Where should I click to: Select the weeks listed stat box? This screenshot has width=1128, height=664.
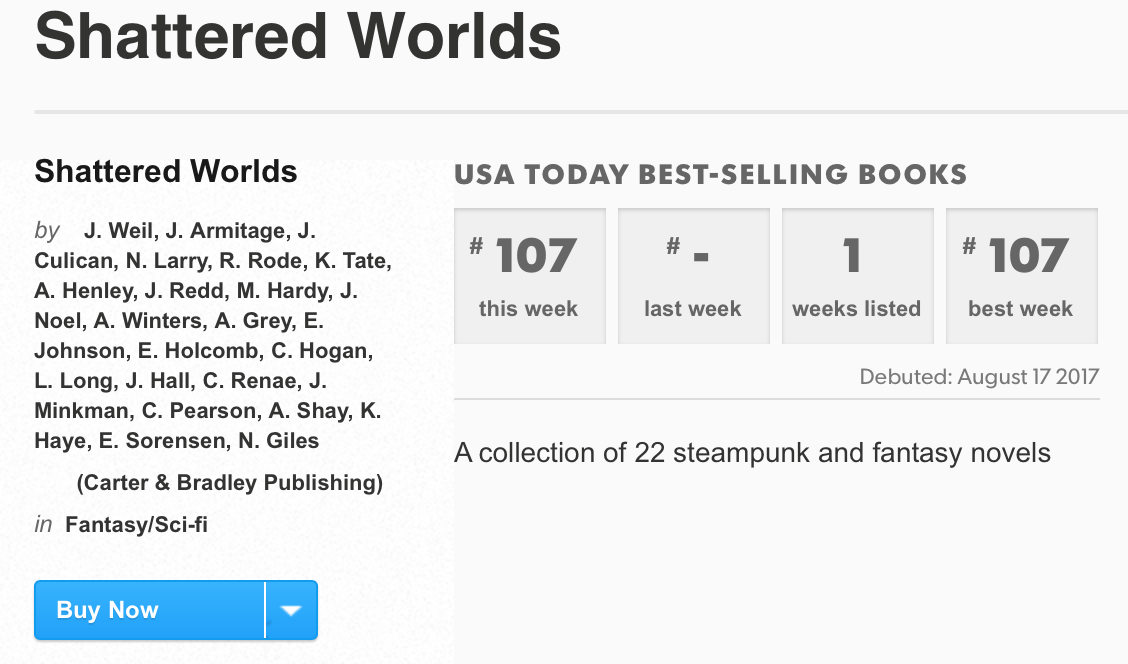(857, 275)
